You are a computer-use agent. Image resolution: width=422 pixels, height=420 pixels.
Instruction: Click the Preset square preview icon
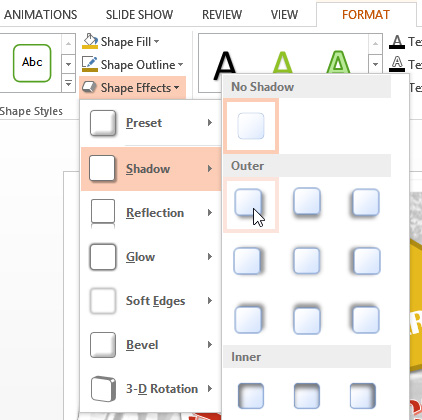point(103,123)
